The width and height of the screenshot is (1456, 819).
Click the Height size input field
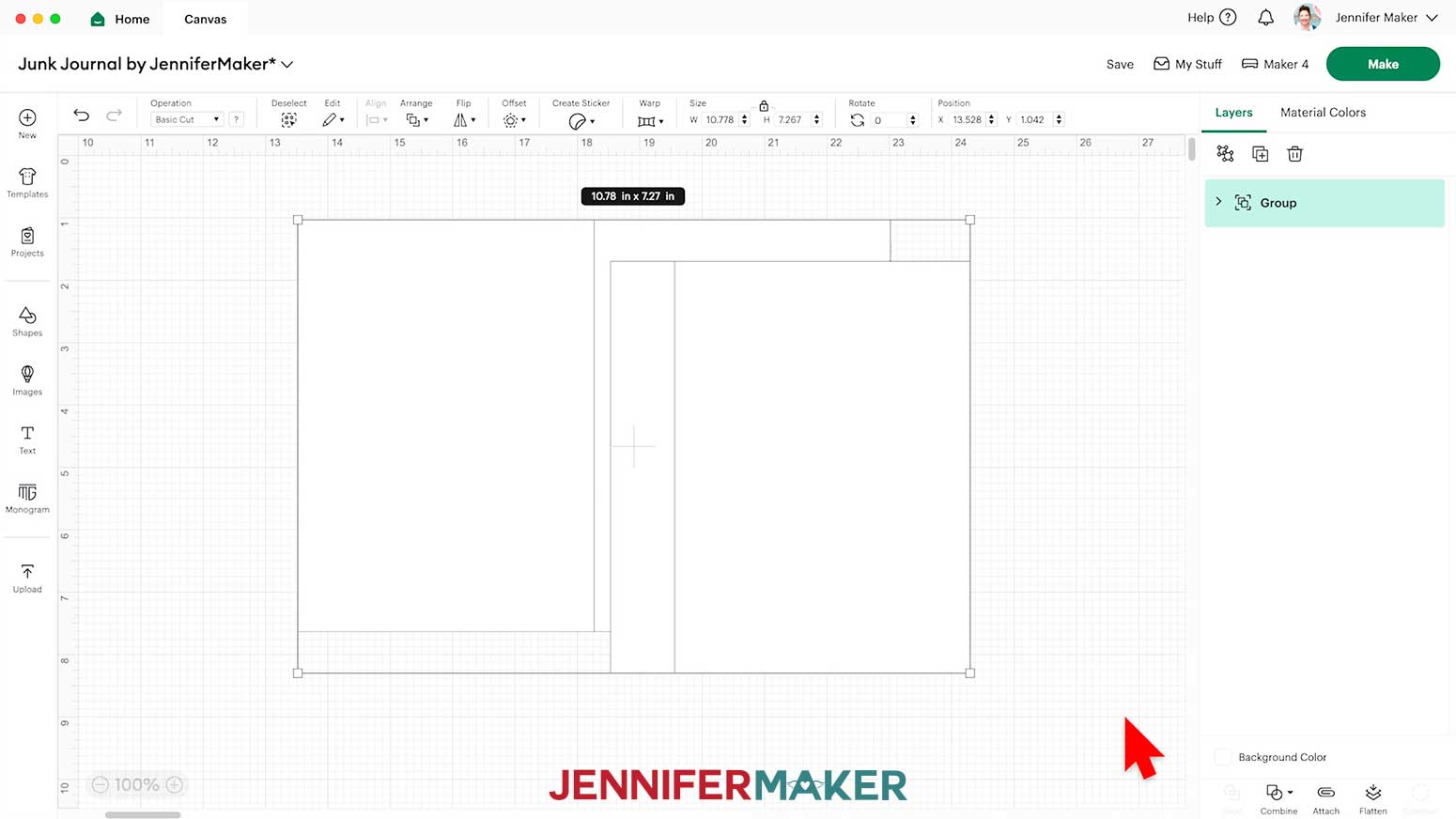[x=792, y=119]
